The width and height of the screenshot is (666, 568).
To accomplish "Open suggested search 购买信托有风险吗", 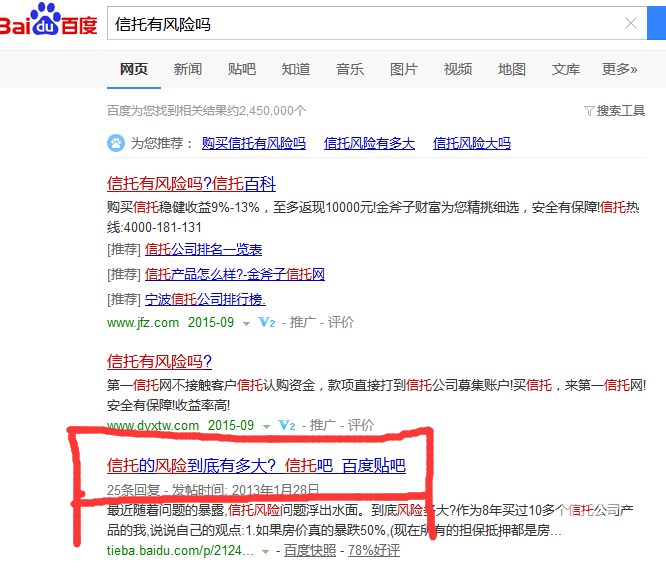I will click(254, 143).
